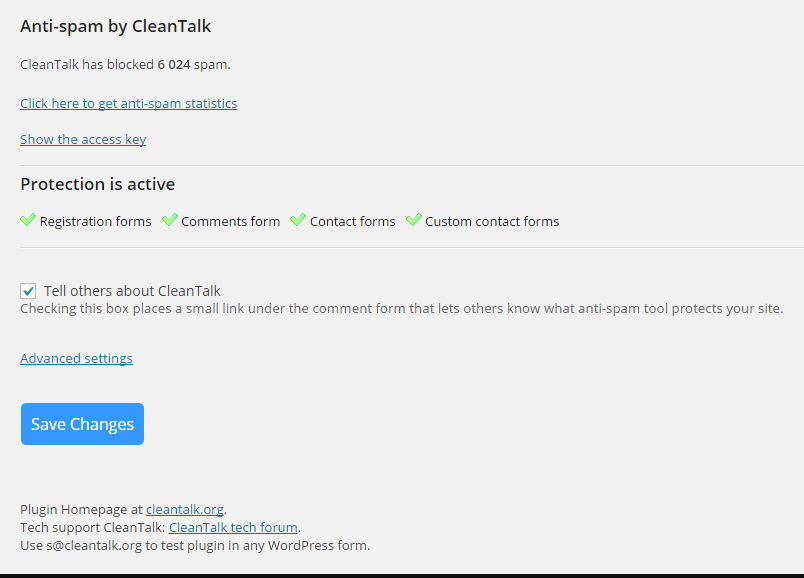Image resolution: width=804 pixels, height=578 pixels.
Task: Click the Registration forms status label
Action: click(x=95, y=222)
